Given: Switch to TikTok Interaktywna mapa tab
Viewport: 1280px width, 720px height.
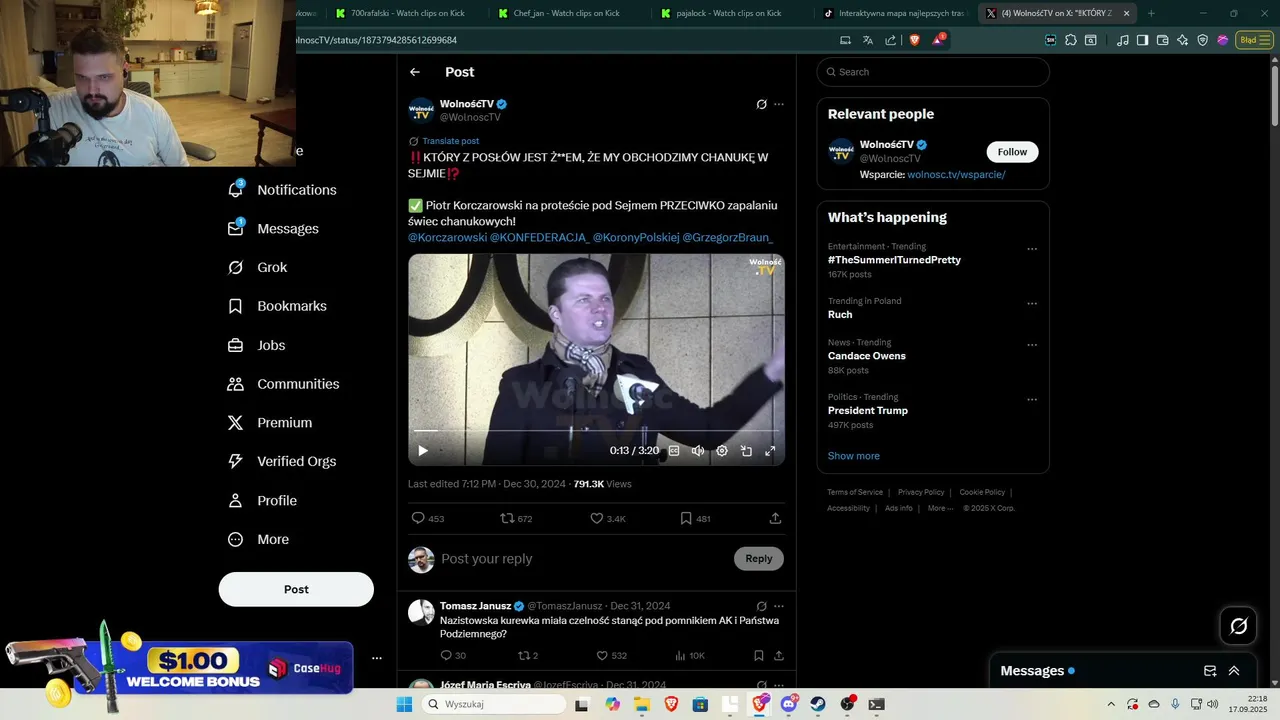Looking at the screenshot, I should click(x=893, y=13).
